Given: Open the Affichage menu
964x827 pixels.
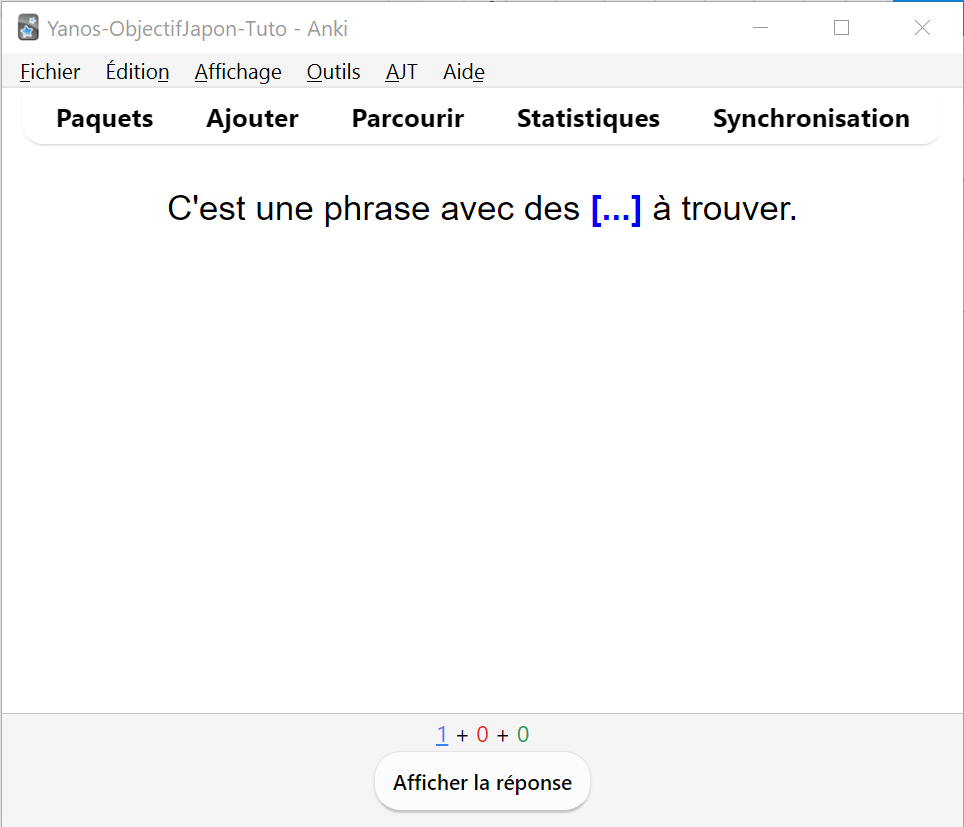Looking at the screenshot, I should (238, 72).
